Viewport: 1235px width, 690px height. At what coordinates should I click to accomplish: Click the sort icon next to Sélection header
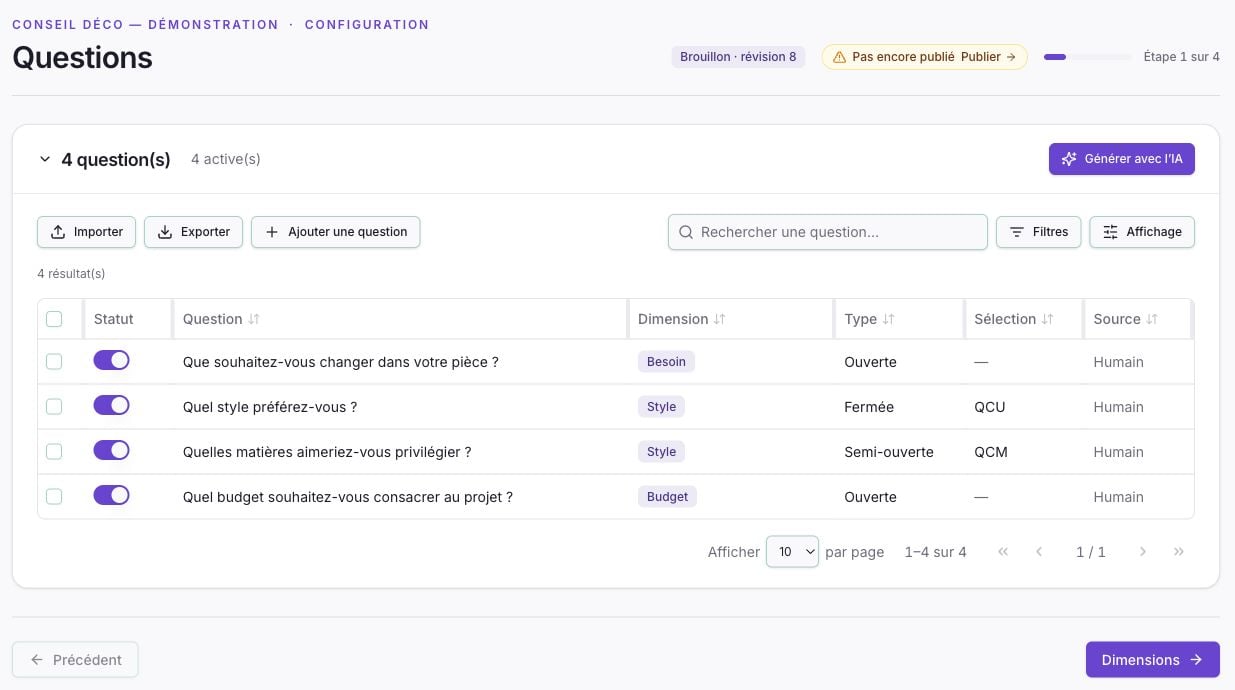(x=1047, y=319)
